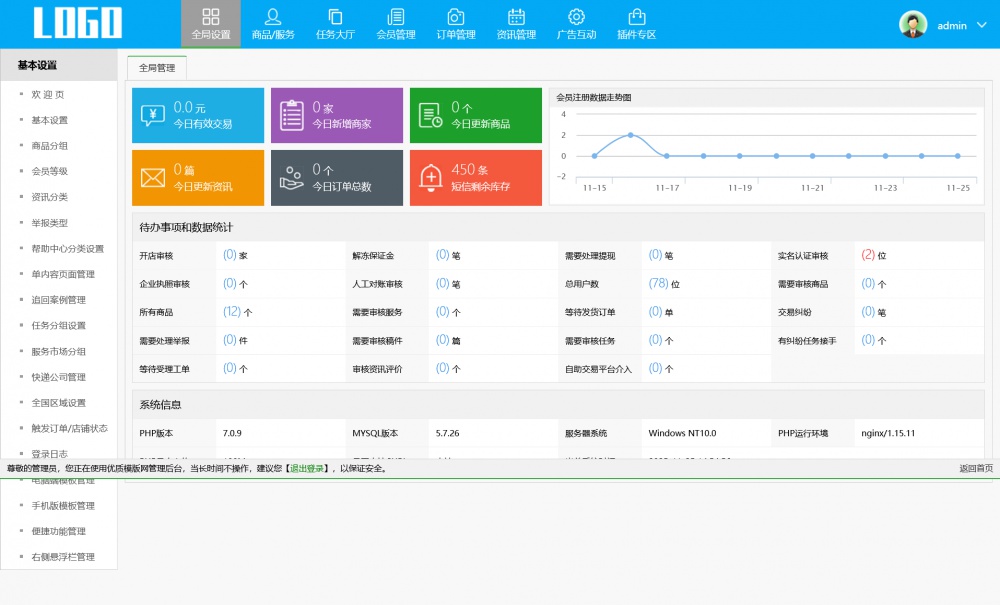Image resolution: width=1000 pixels, height=605 pixels.
Task: Open the 插件专区 shopping bag icon
Action: point(636,17)
